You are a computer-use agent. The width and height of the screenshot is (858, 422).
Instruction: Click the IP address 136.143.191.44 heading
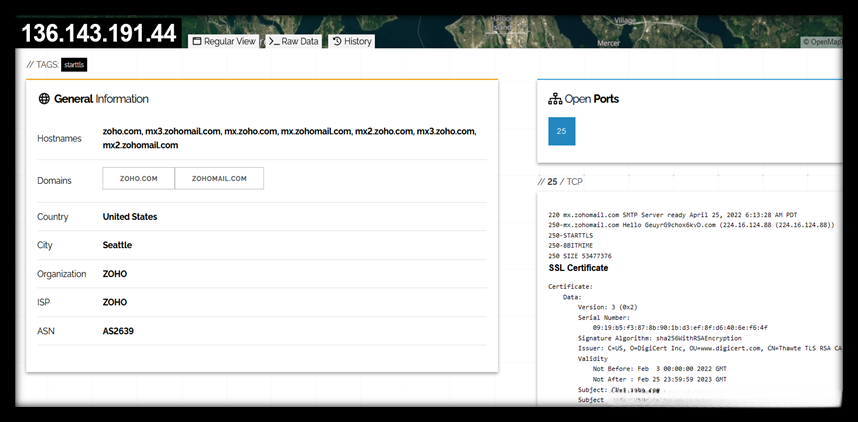coord(98,33)
